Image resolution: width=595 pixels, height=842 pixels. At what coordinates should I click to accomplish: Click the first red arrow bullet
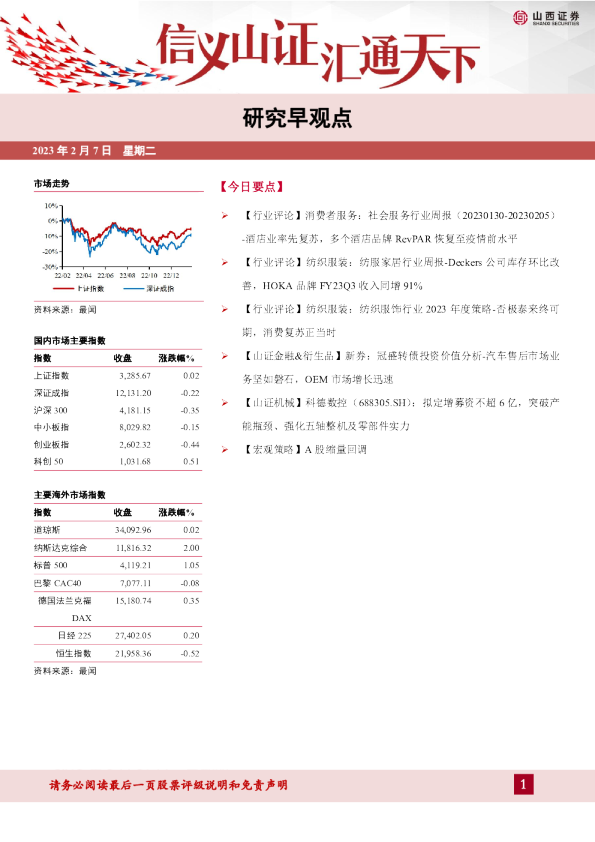pos(225,216)
